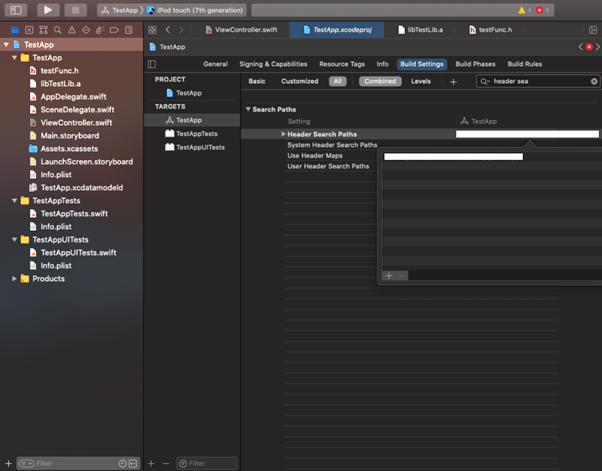Screen dimensions: 602x471
Task: Open Main.storyboard in the navigator
Action: [x=69, y=136]
